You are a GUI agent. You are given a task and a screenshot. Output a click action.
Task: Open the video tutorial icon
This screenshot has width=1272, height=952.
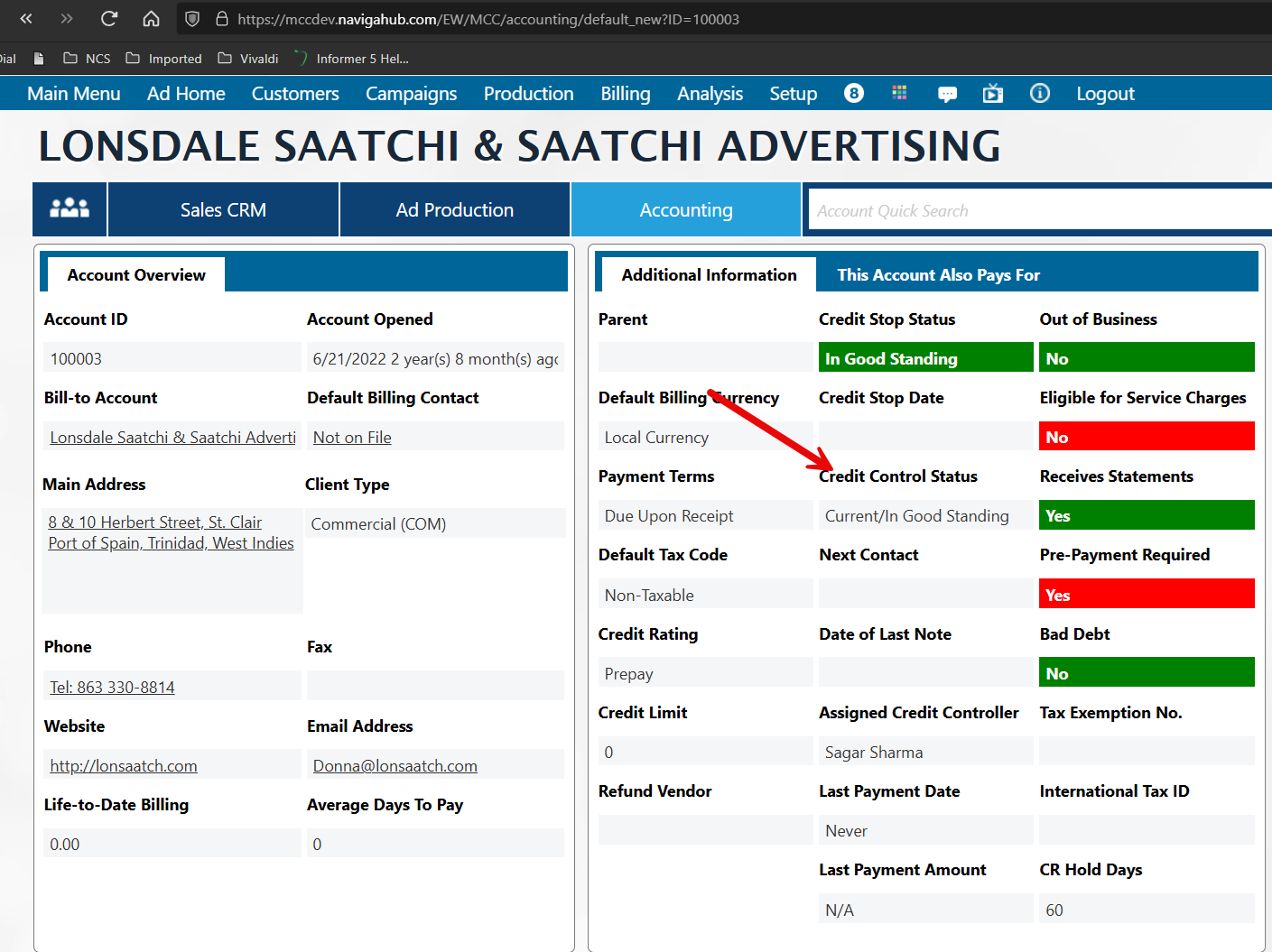click(993, 93)
